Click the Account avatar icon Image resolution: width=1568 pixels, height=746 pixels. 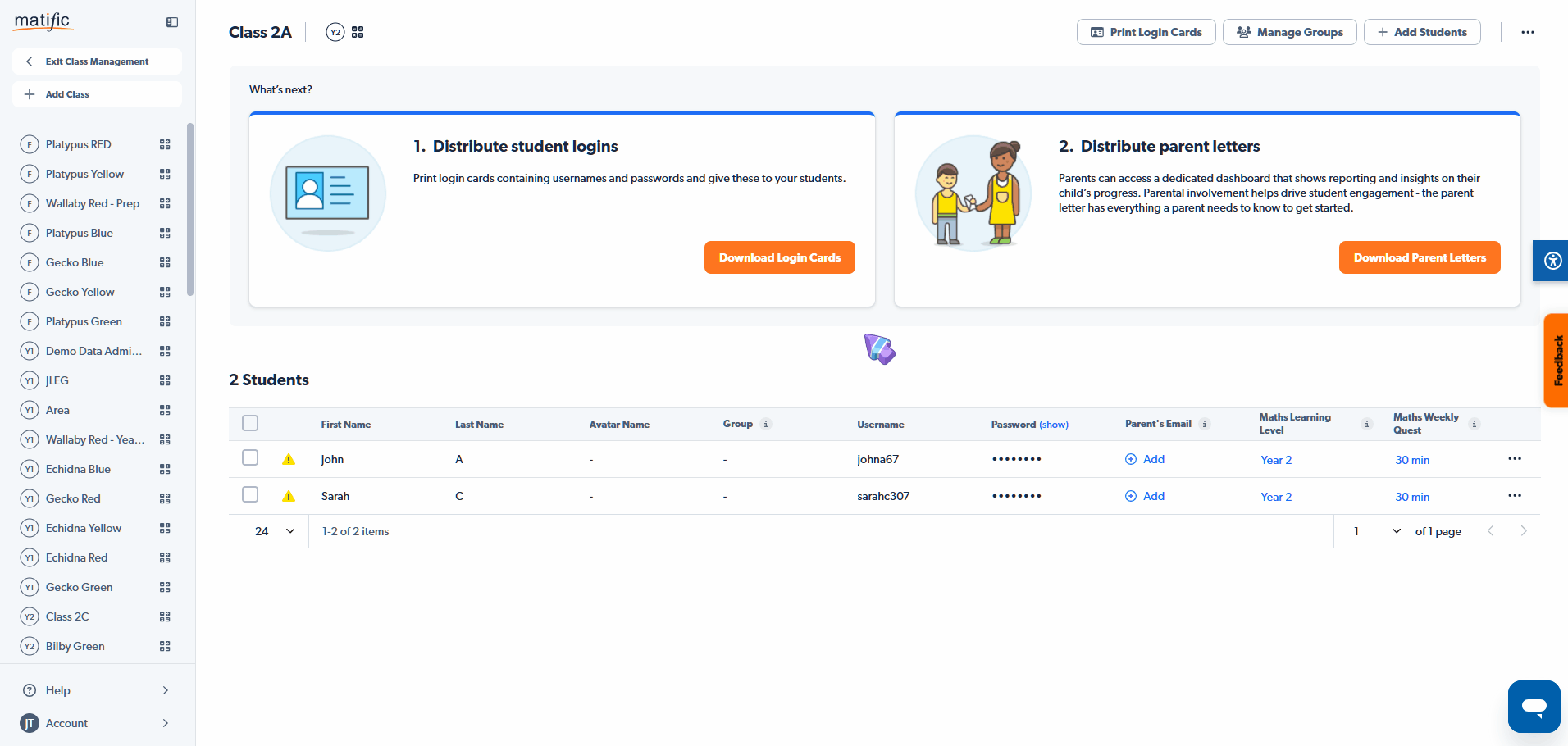(29, 723)
